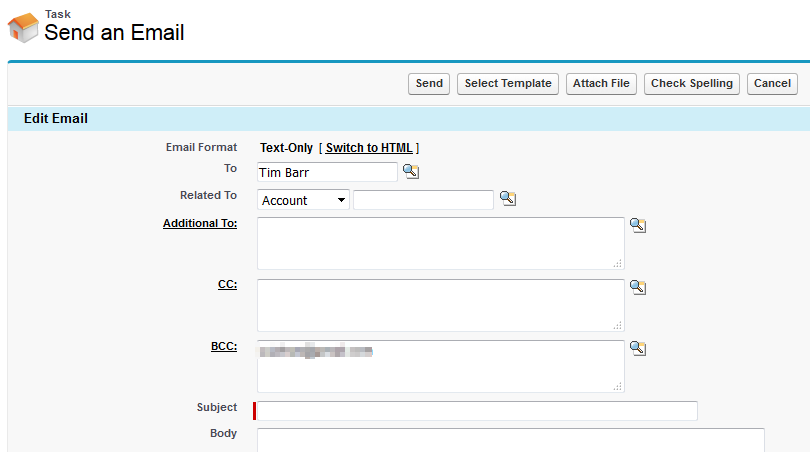Click inside the To field containing Tim Barr
Screen dimensions: 810x452
tap(327, 172)
